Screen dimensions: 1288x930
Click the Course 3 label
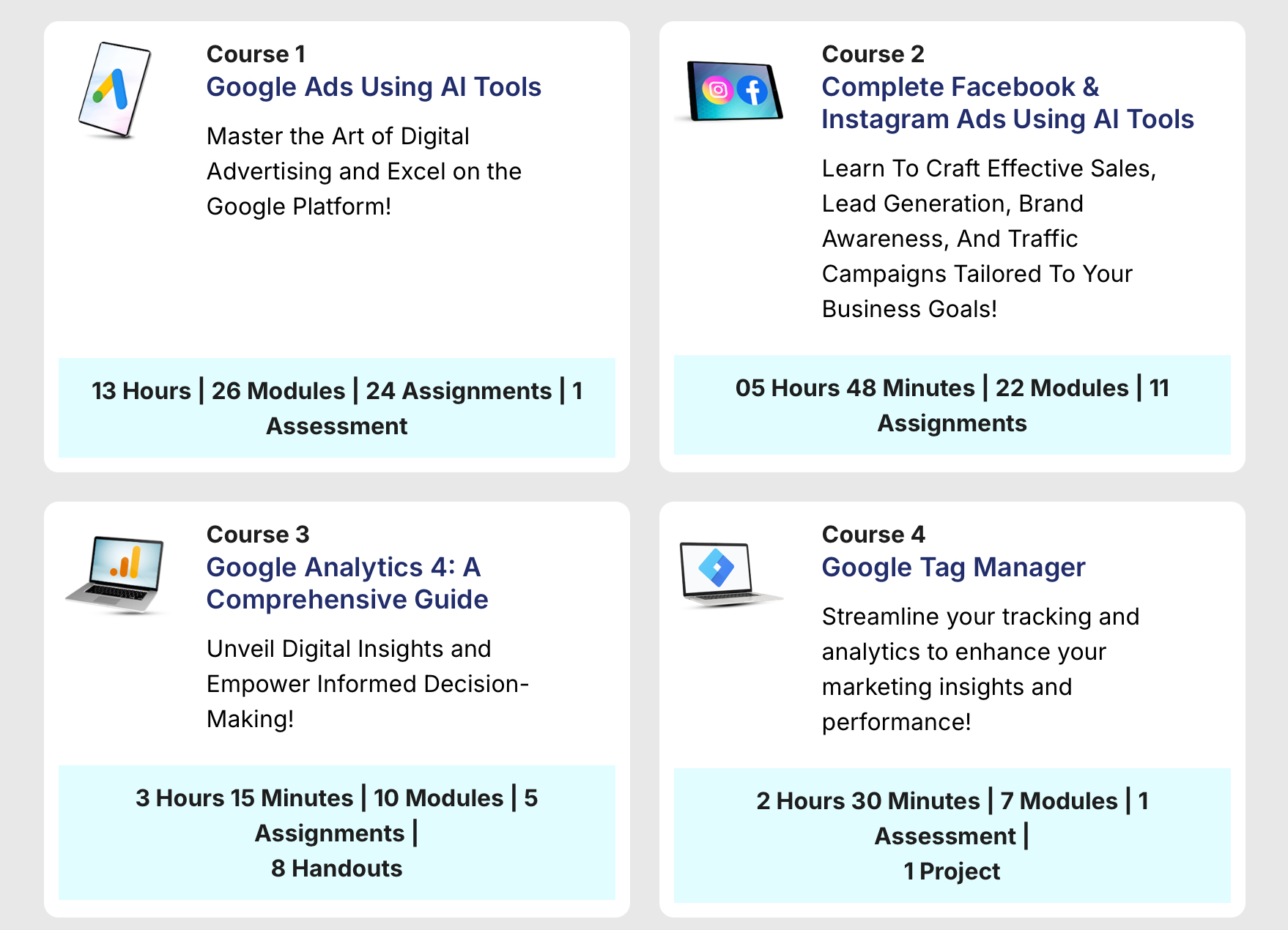click(258, 535)
